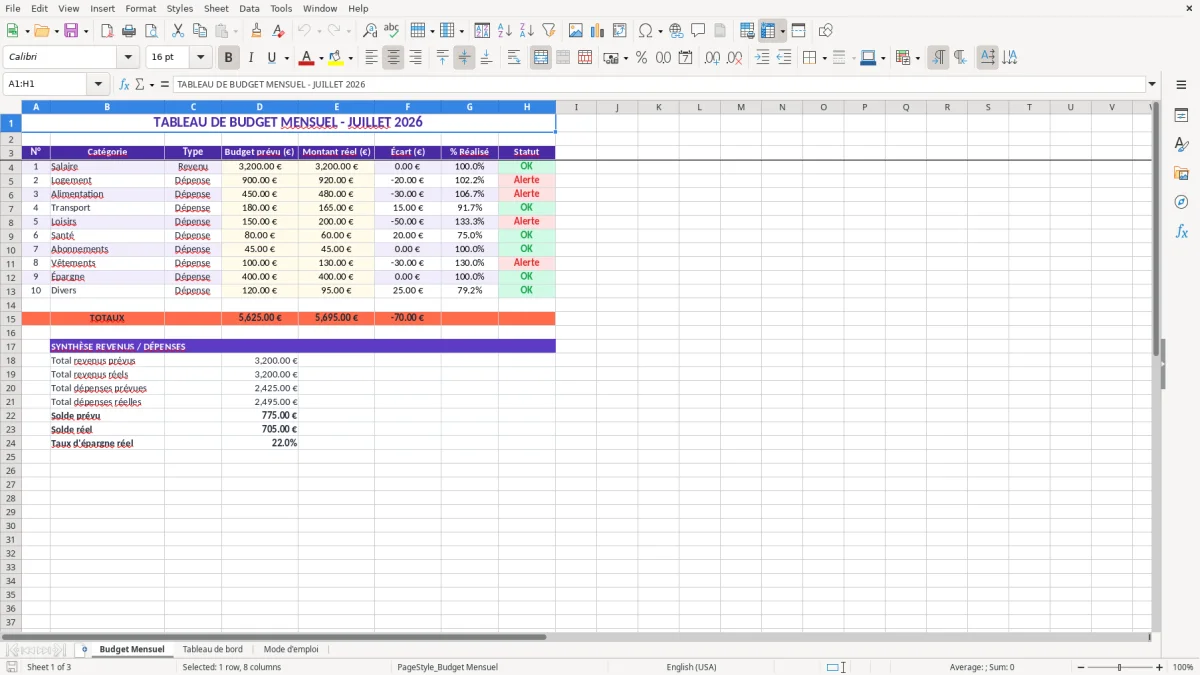Sort Ascending

(x=504, y=31)
